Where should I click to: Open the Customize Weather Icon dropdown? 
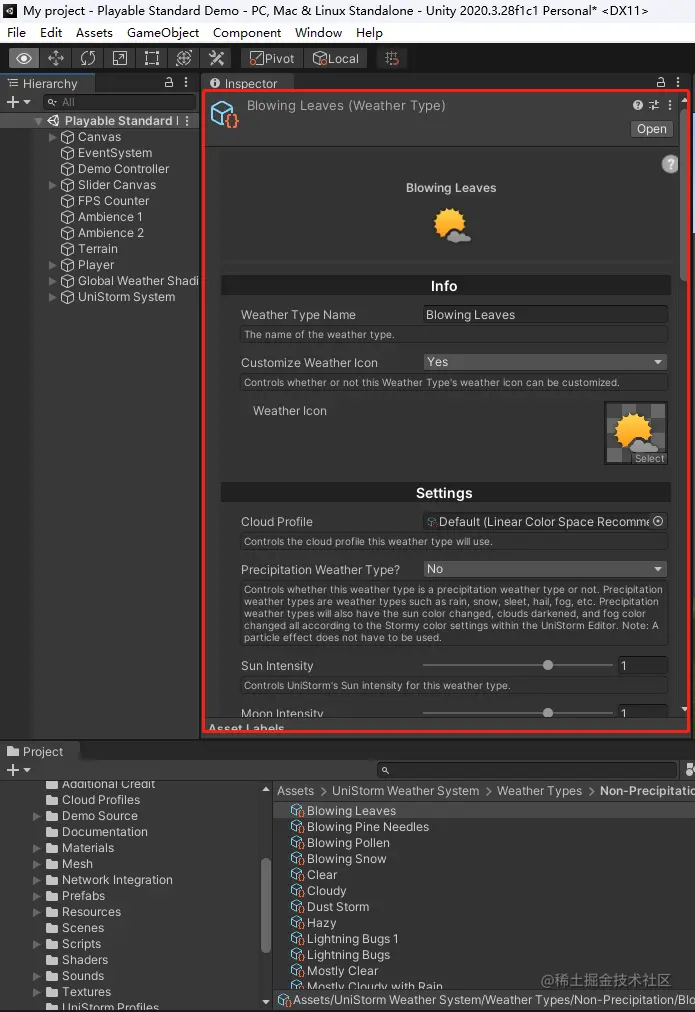[545, 362]
